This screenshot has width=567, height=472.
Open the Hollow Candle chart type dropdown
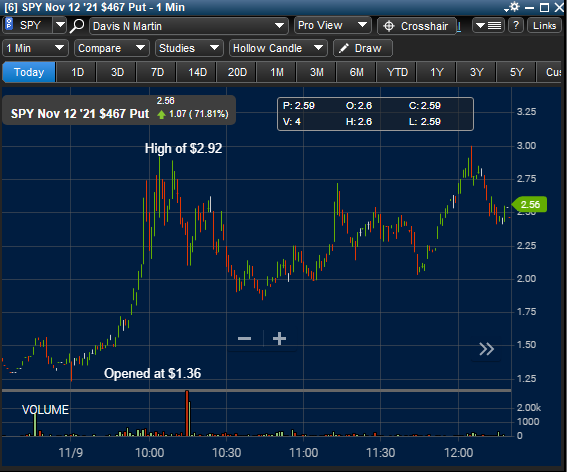[x=278, y=48]
